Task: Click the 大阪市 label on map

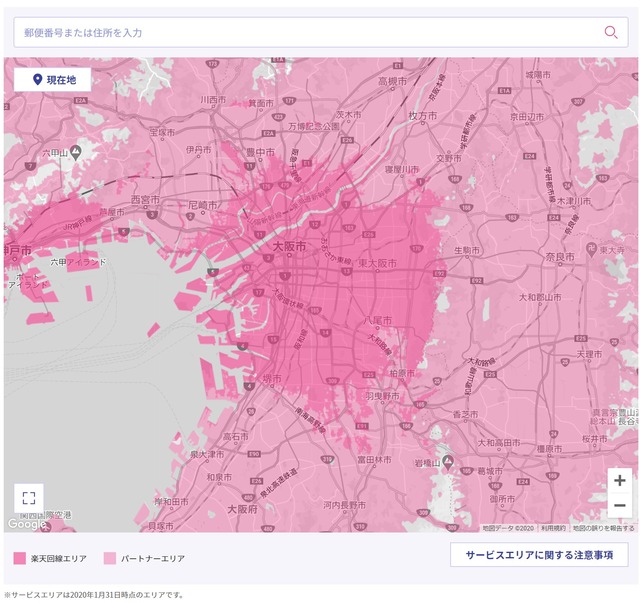Action: coord(289,247)
